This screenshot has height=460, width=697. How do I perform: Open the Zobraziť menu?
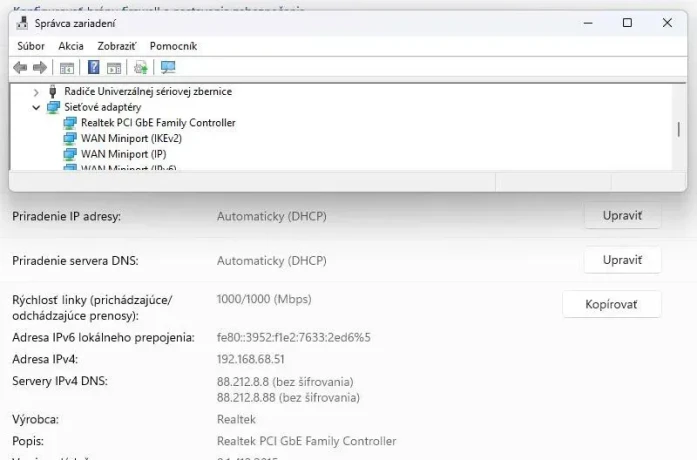(x=117, y=46)
